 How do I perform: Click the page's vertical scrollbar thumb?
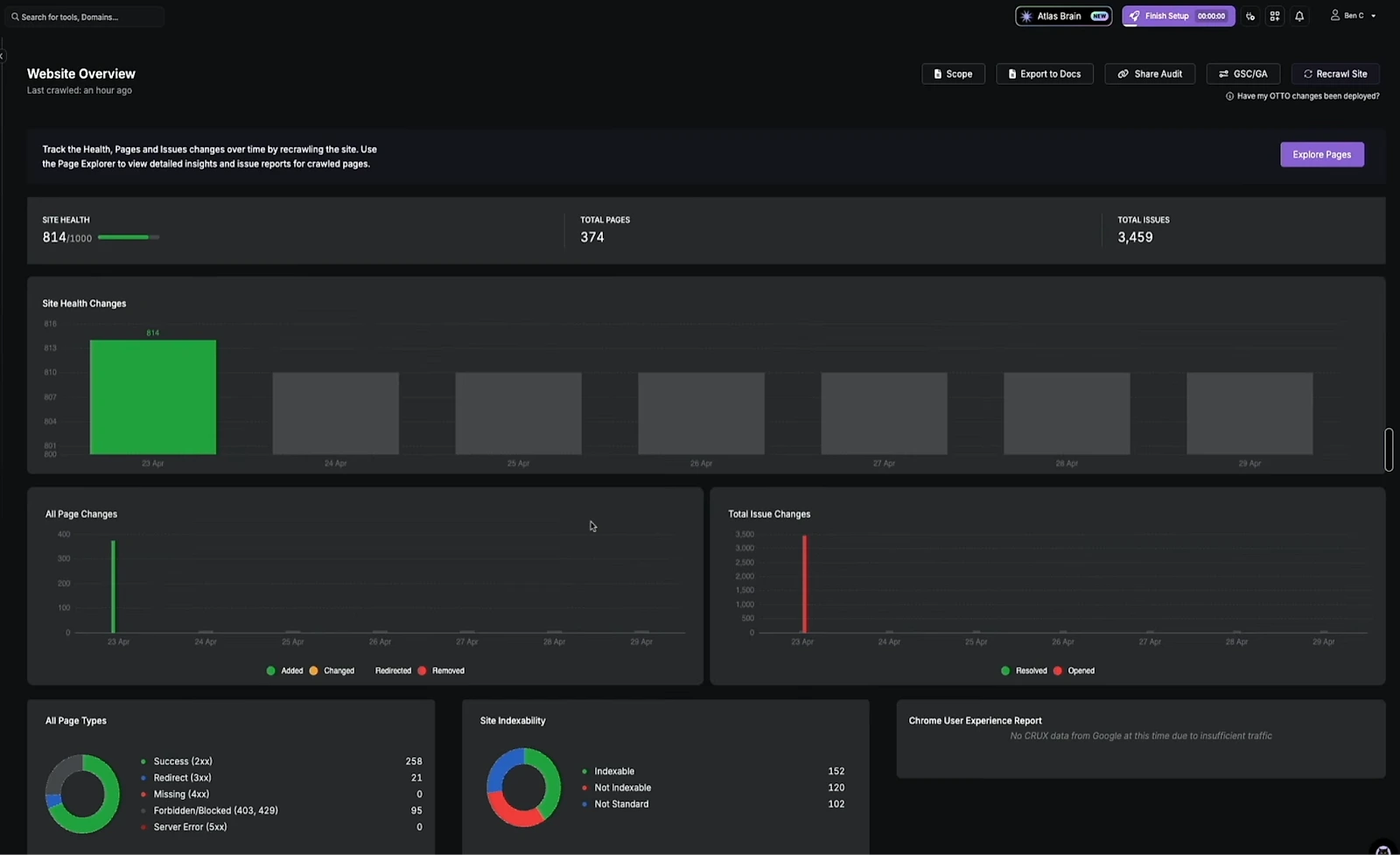[1389, 450]
